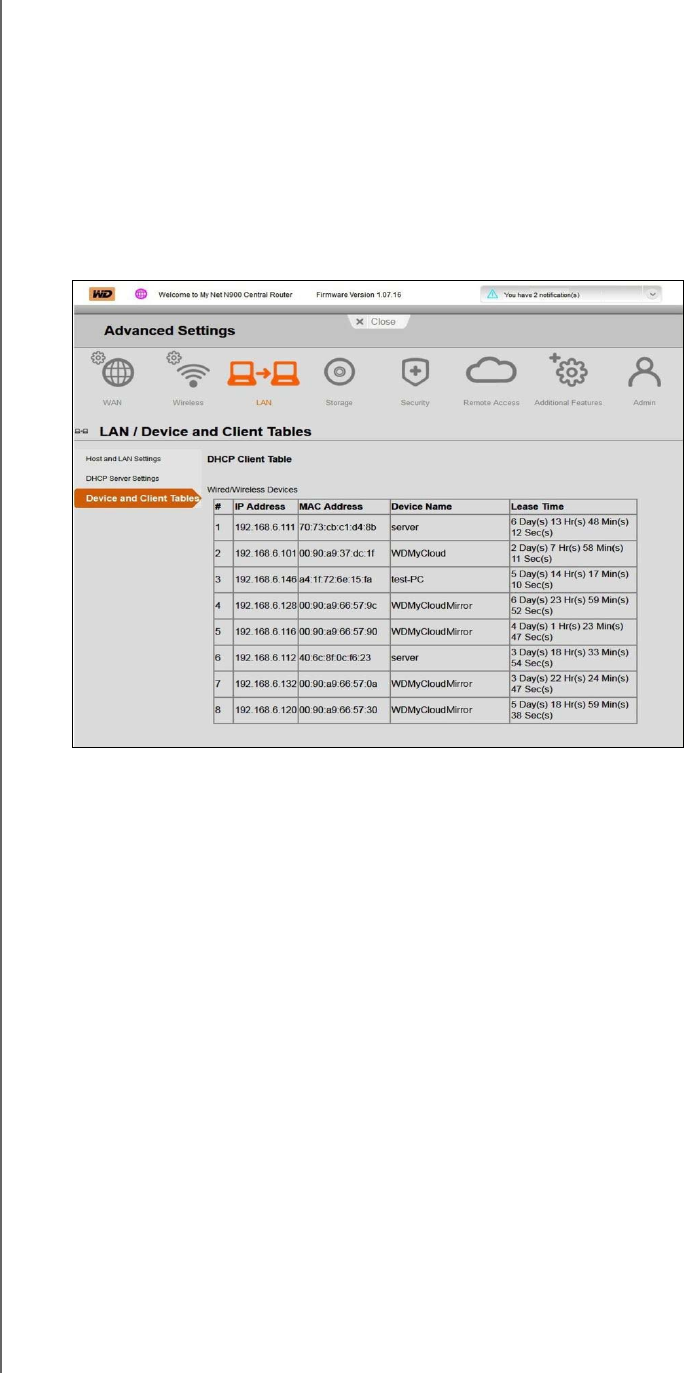The width and height of the screenshot is (684, 1373).
Task: Click MAC address 00:90:a9:66:57:0a
Action: (338, 684)
